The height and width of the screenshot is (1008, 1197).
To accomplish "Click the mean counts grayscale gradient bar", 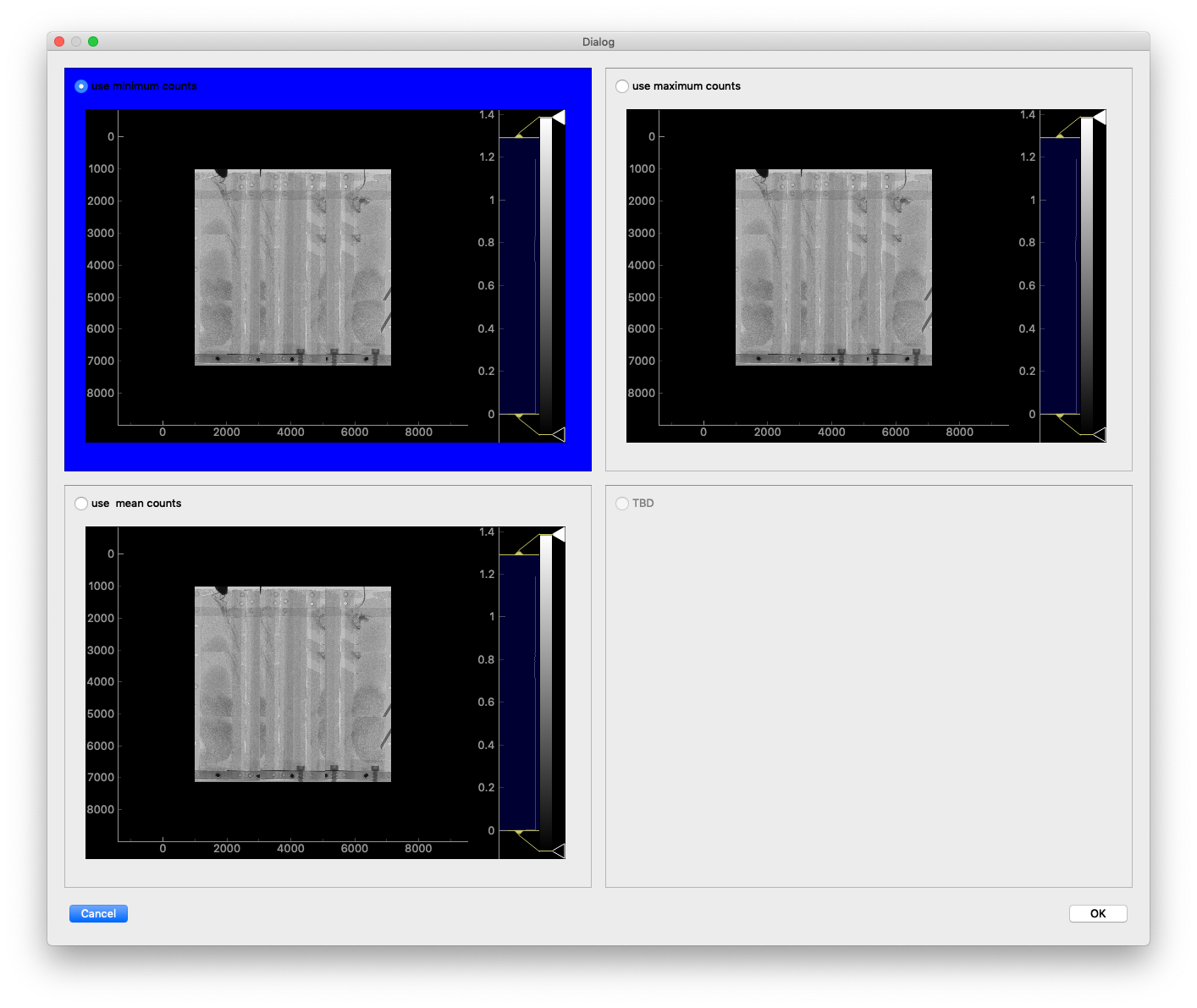I will tap(546, 692).
